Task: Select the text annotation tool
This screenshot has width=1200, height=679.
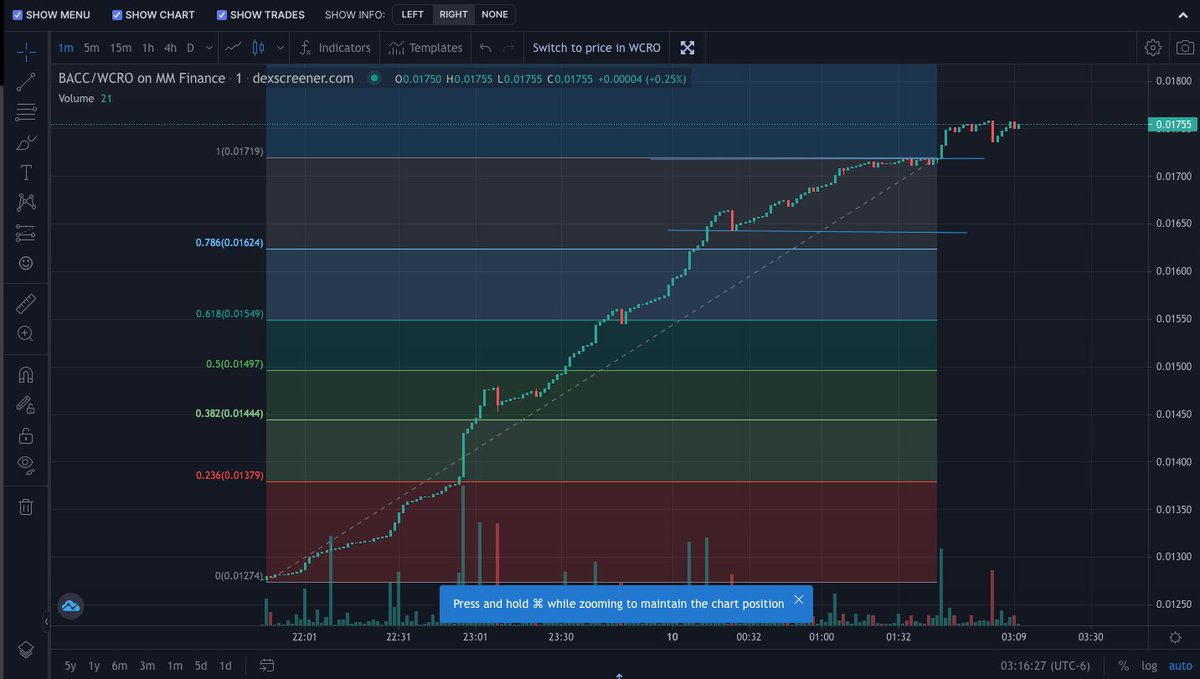Action: (26, 173)
